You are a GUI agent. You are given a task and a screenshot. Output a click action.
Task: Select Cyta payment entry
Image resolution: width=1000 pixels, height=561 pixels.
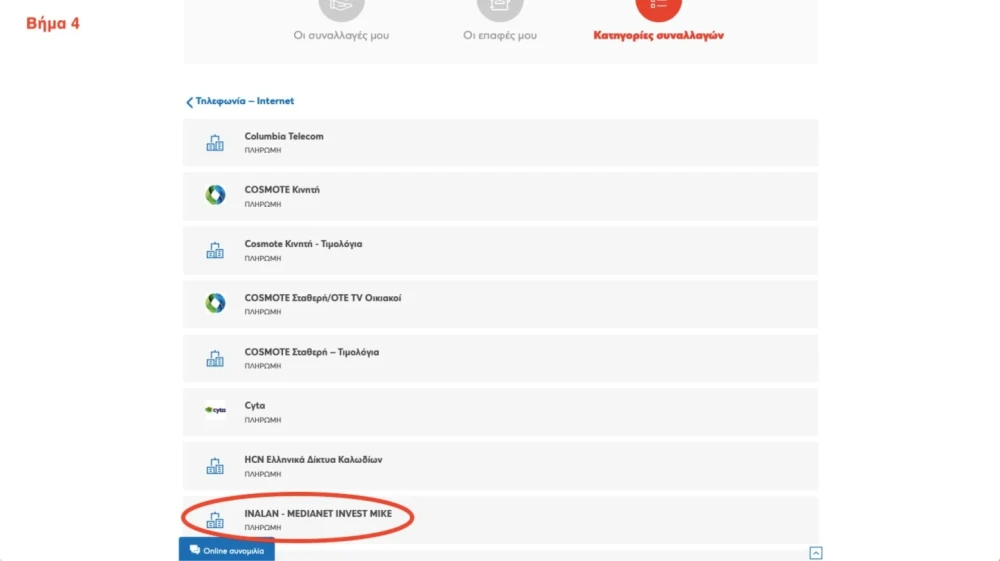(x=500, y=412)
